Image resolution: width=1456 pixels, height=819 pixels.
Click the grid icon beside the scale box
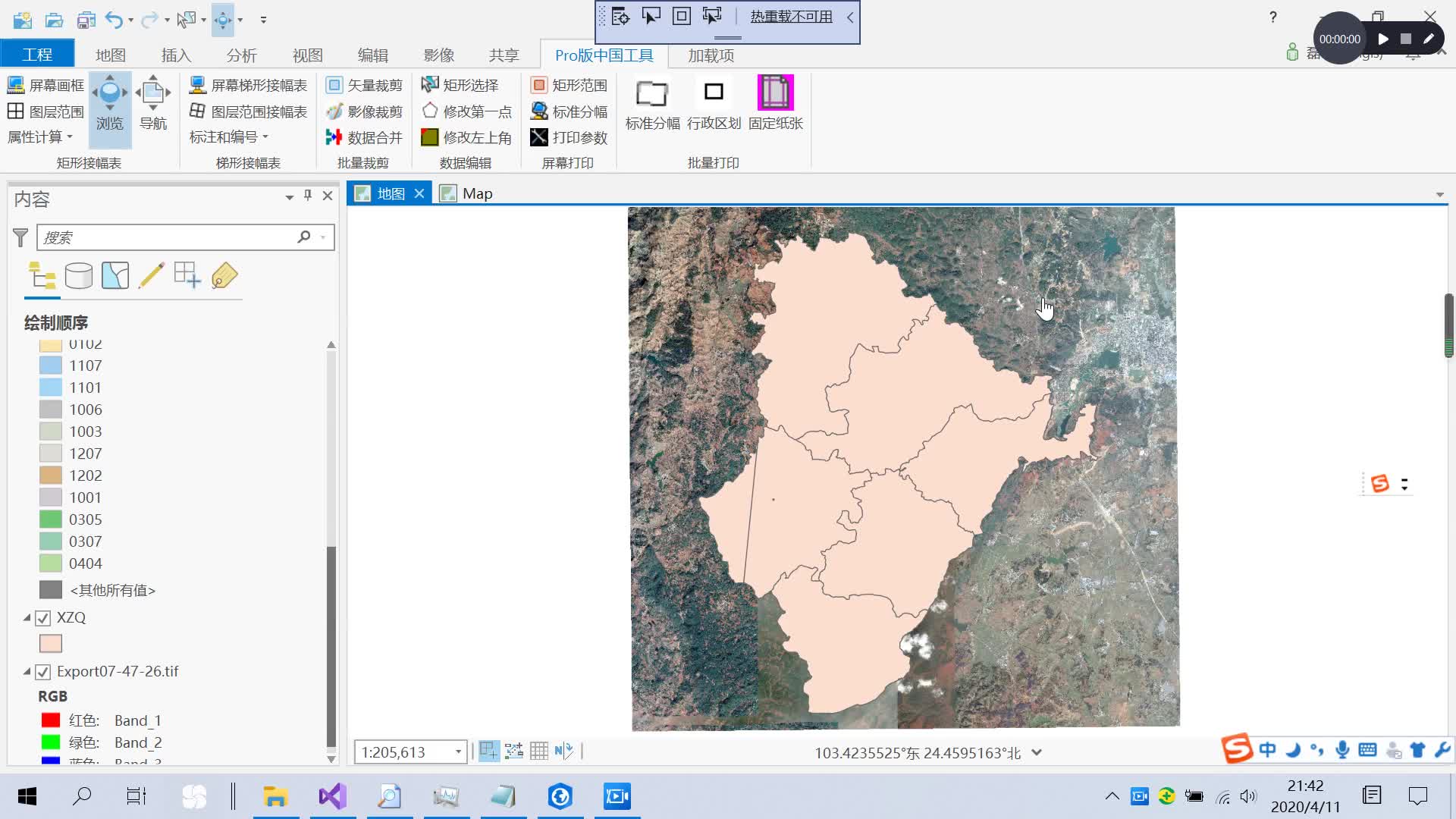point(538,752)
